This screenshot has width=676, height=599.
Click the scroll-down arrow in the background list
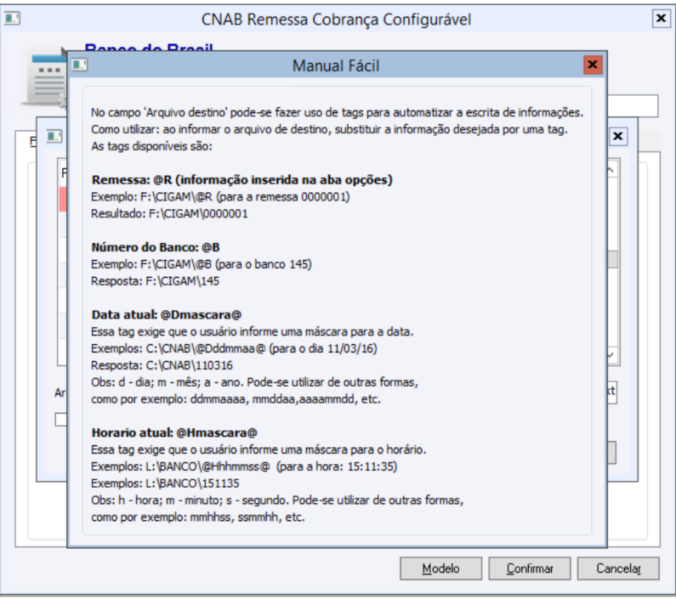(611, 355)
